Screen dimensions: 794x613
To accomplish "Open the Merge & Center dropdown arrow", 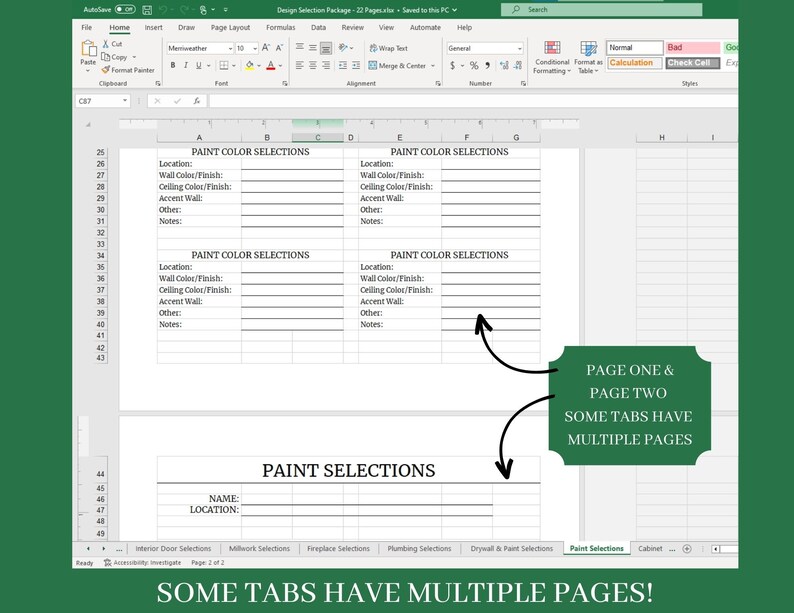I will coord(433,66).
